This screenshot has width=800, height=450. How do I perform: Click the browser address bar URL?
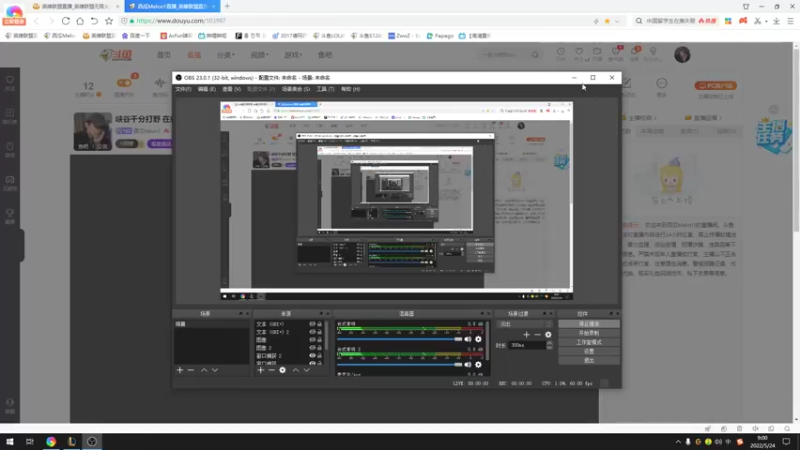coord(181,21)
